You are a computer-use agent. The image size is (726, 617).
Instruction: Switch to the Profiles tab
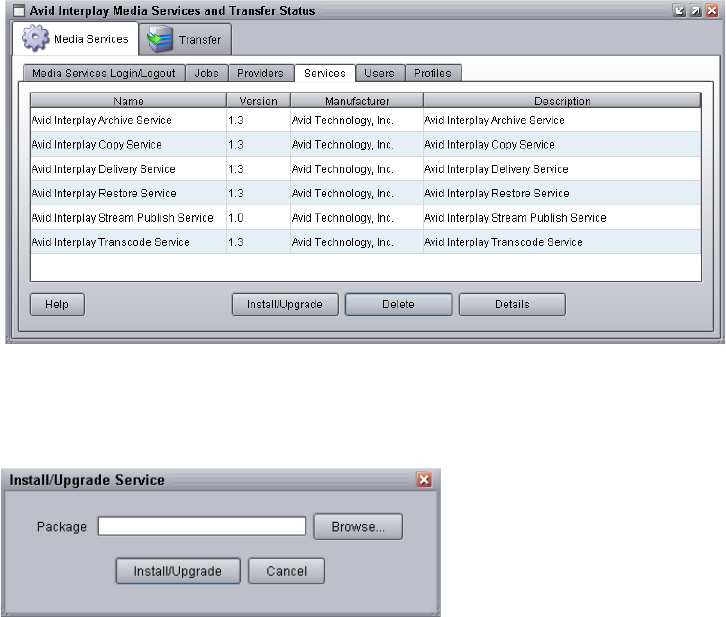click(x=433, y=73)
